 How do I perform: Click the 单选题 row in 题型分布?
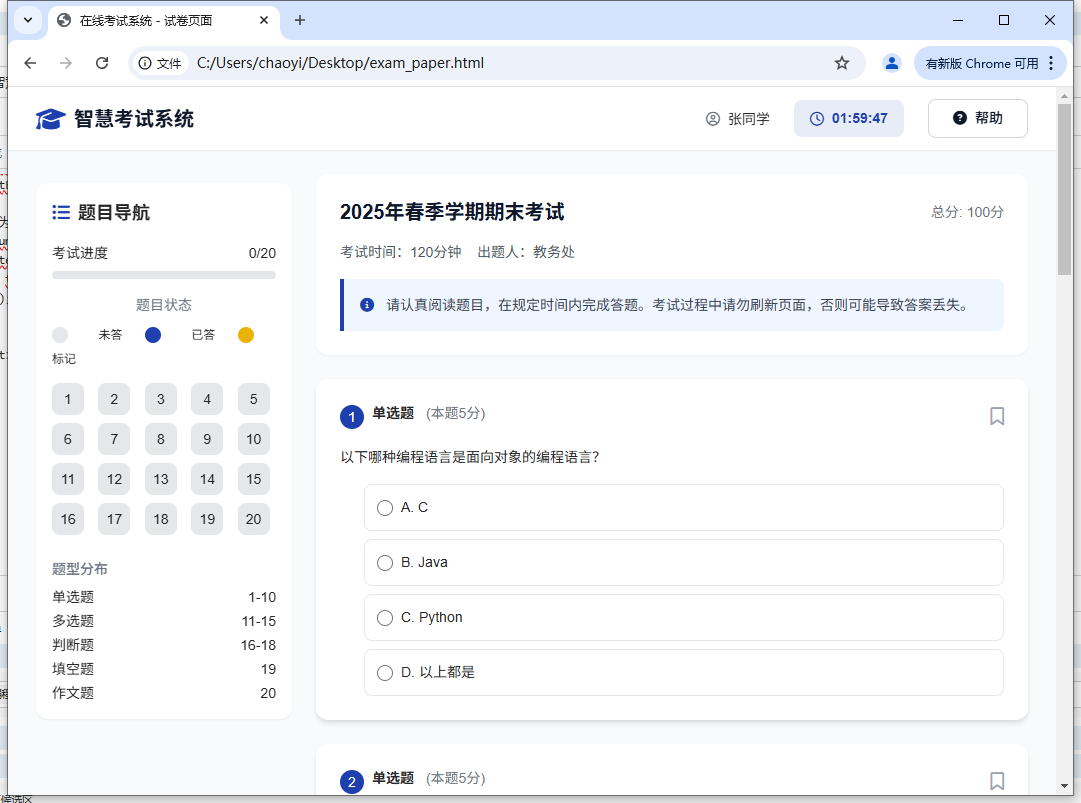click(164, 597)
